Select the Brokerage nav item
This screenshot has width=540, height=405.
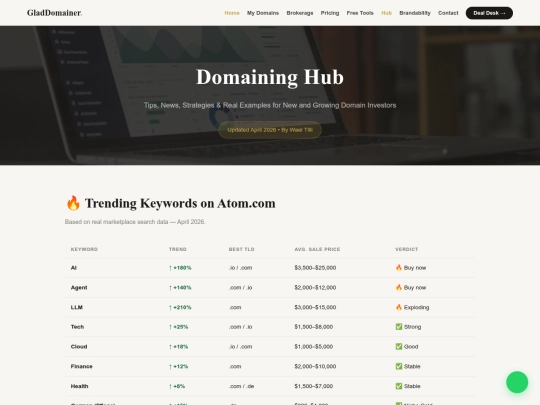click(x=300, y=13)
